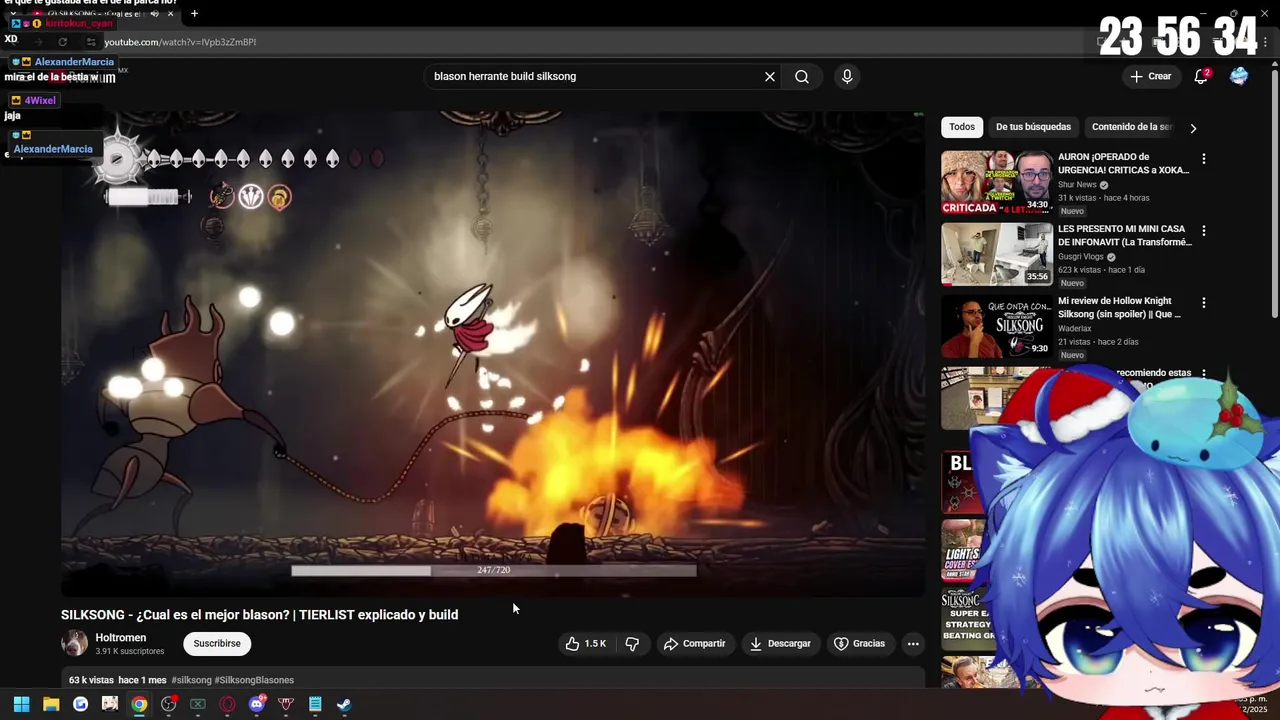Viewport: 1280px width, 720px height.
Task: Open OBS Studio from the taskbar
Action: pos(169,704)
